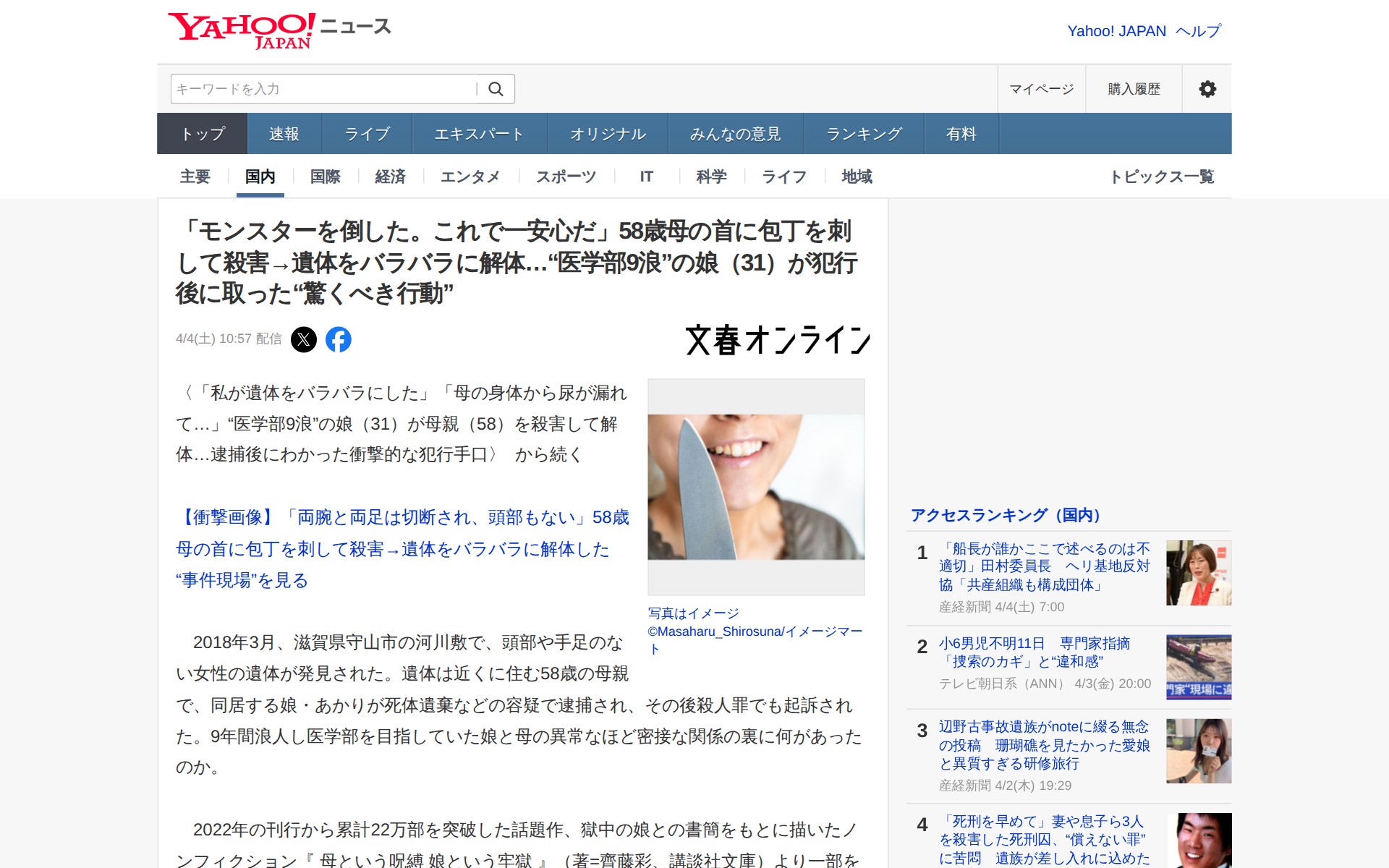Open the マイページ button
The height and width of the screenshot is (868, 1389).
[1041, 89]
